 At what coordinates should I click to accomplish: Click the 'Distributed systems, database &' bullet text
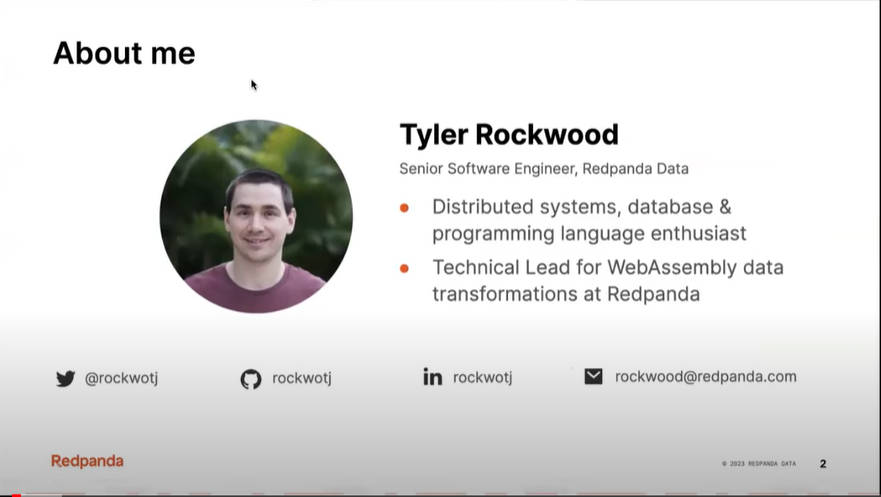(x=582, y=207)
